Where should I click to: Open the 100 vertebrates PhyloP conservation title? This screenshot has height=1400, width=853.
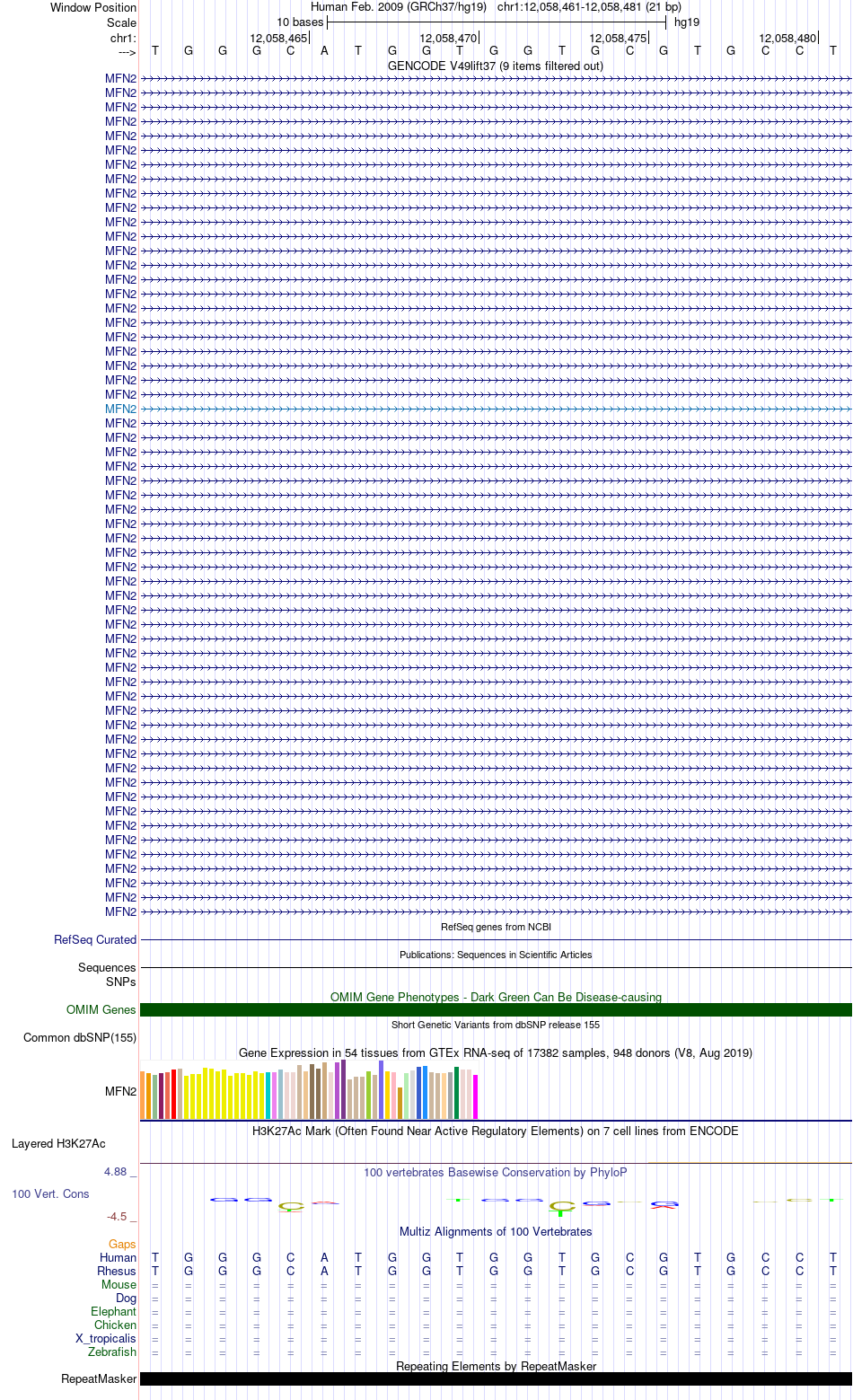496,1172
